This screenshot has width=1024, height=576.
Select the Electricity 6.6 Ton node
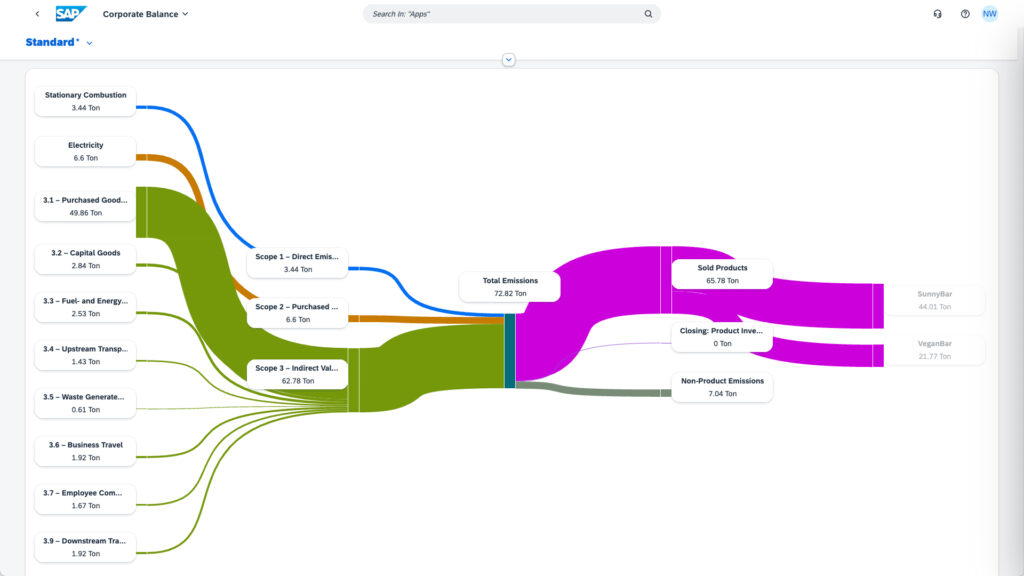[x=86, y=152]
